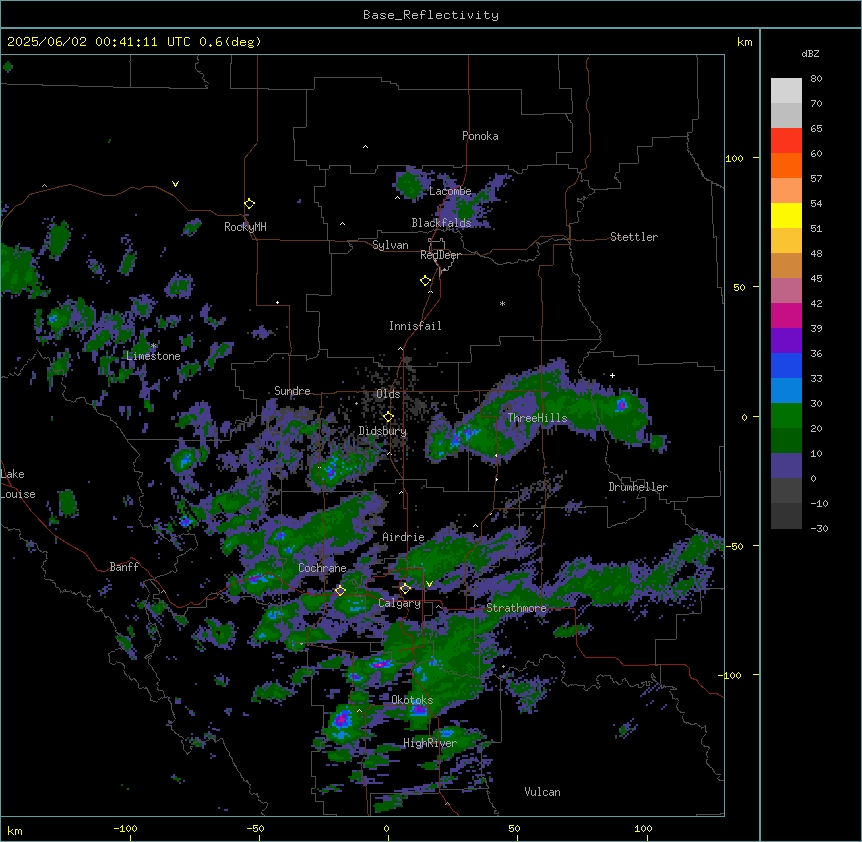Click the Airdrie city label
The height and width of the screenshot is (842, 862).
(404, 537)
